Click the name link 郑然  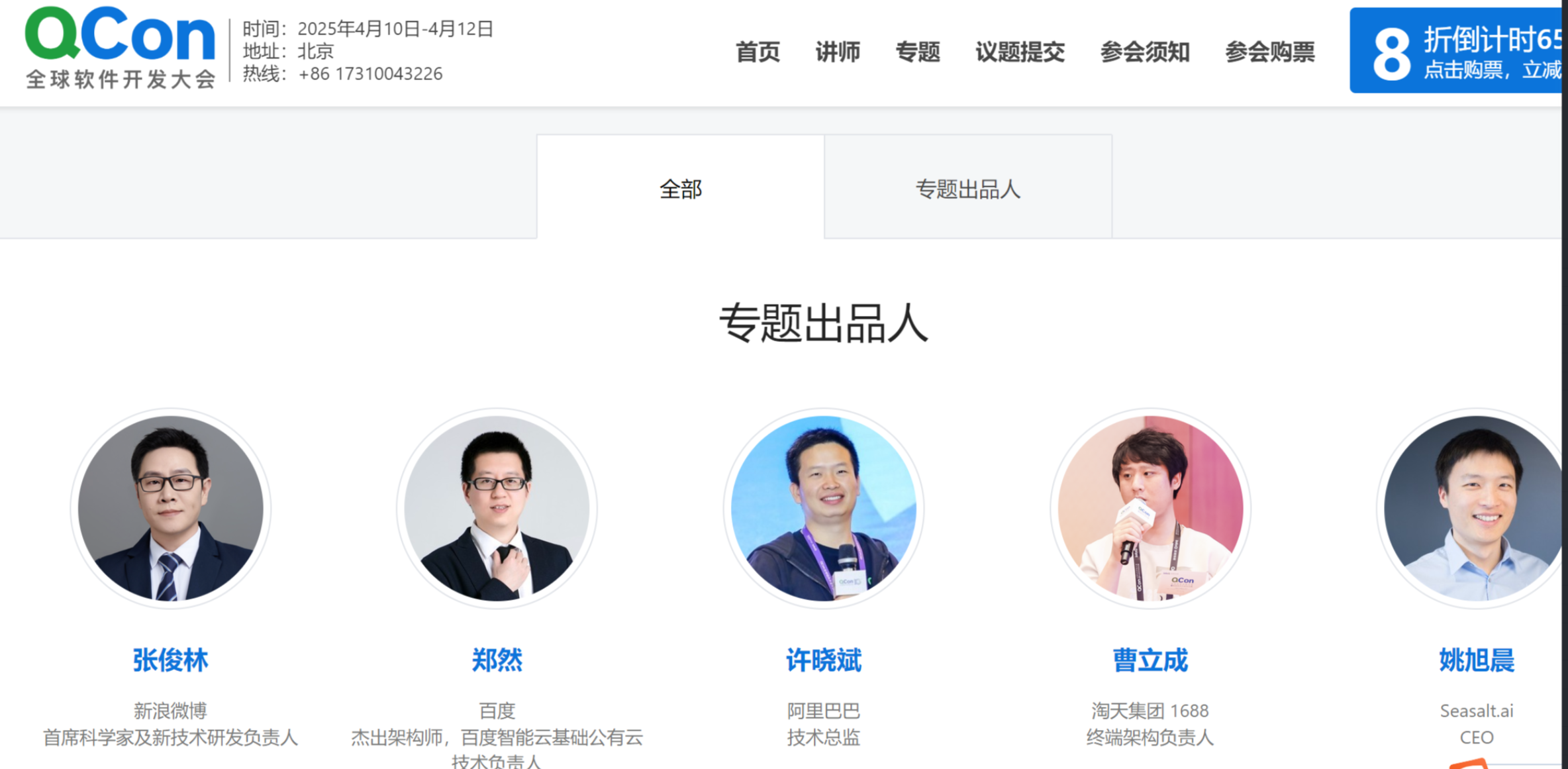tap(497, 660)
